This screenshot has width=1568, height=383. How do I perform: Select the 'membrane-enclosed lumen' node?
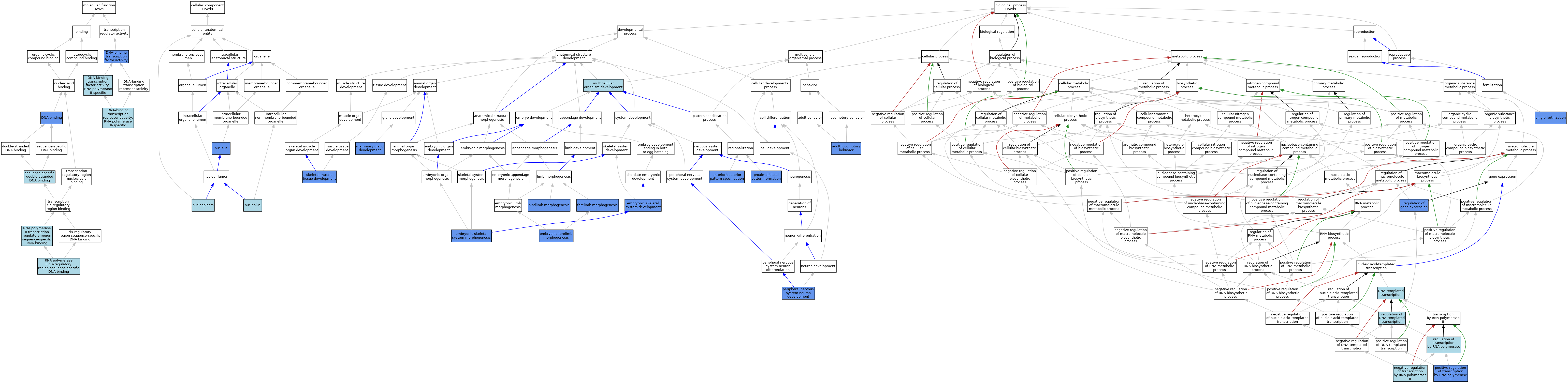[x=186, y=56]
